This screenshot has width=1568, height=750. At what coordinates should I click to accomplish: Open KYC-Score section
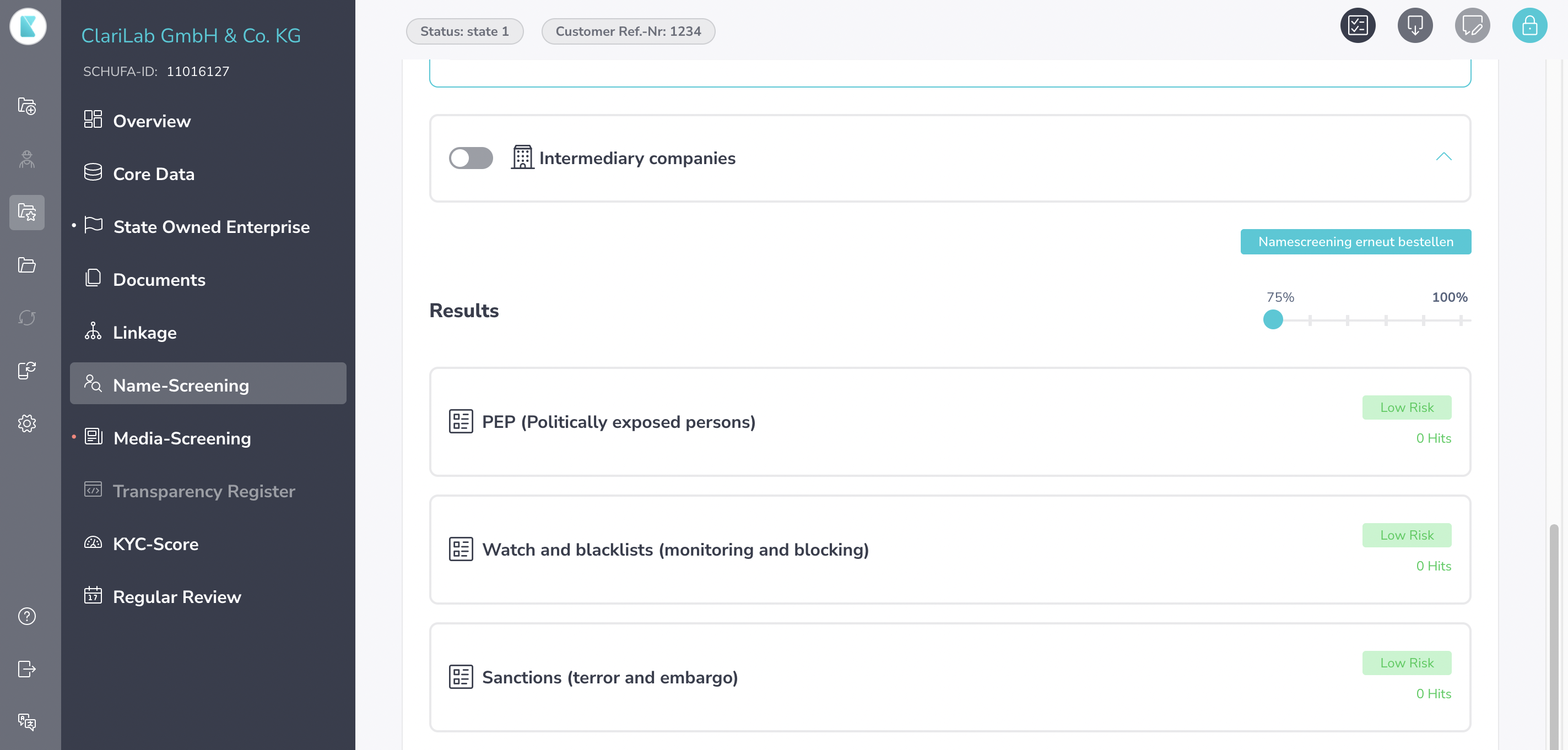click(x=208, y=545)
